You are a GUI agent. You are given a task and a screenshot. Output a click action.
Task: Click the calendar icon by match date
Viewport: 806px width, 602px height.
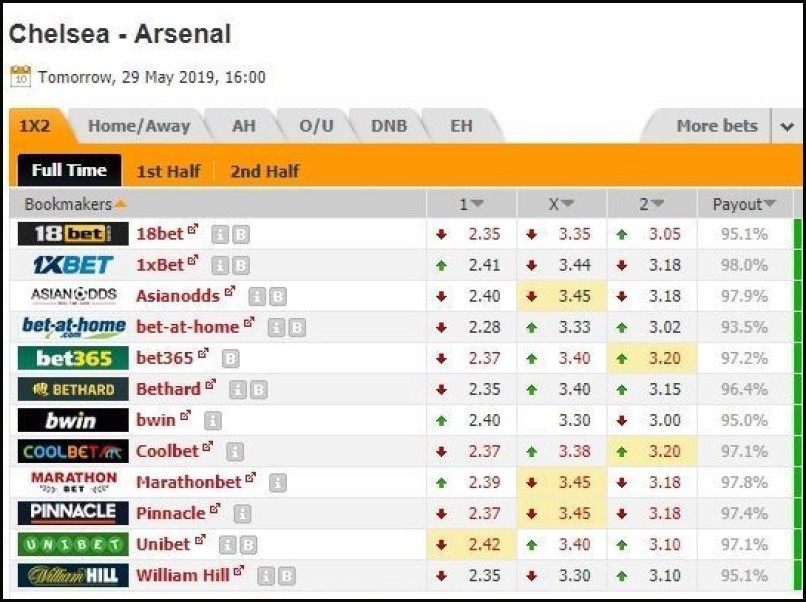[21, 77]
